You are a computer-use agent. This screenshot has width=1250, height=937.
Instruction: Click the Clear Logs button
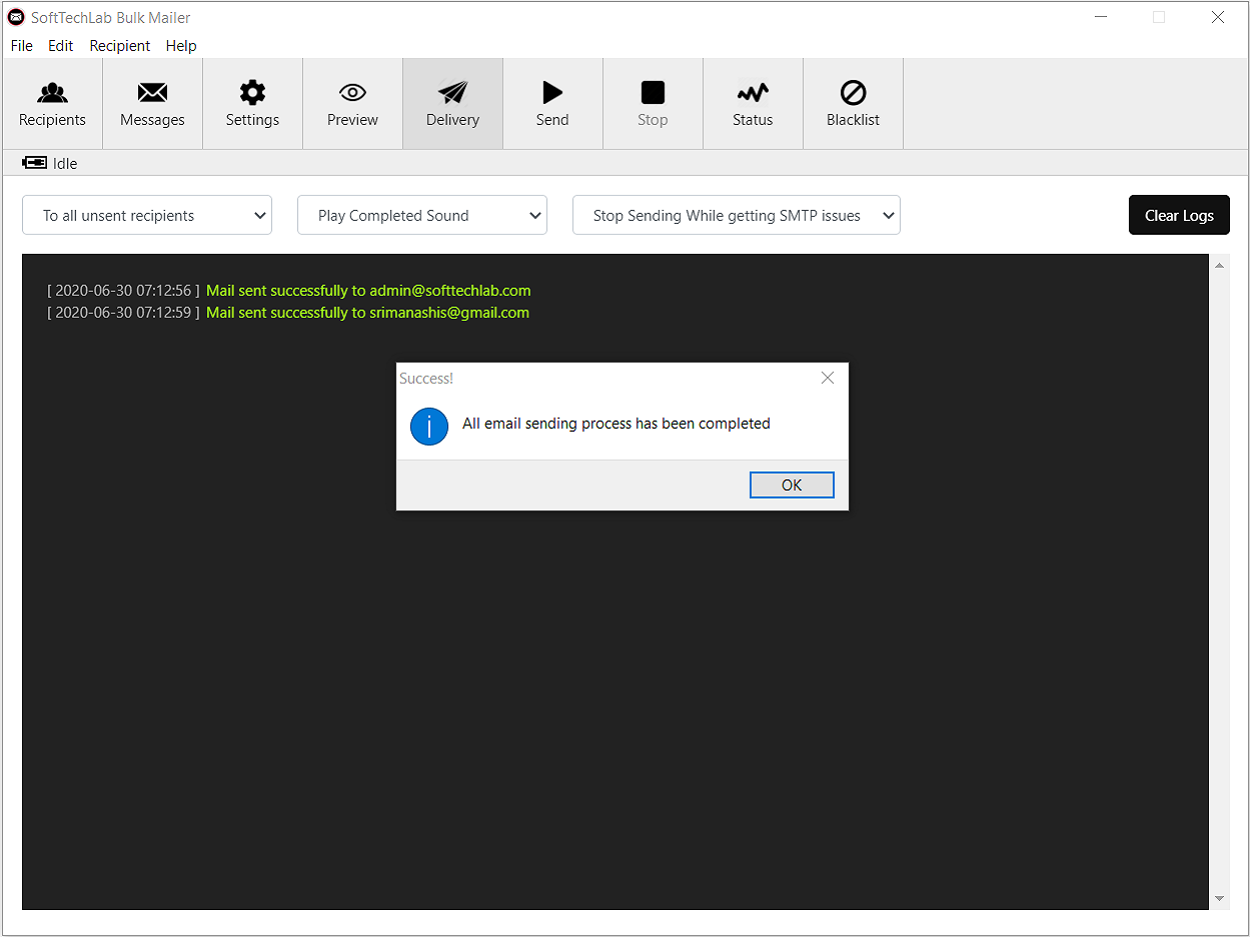click(x=1179, y=214)
